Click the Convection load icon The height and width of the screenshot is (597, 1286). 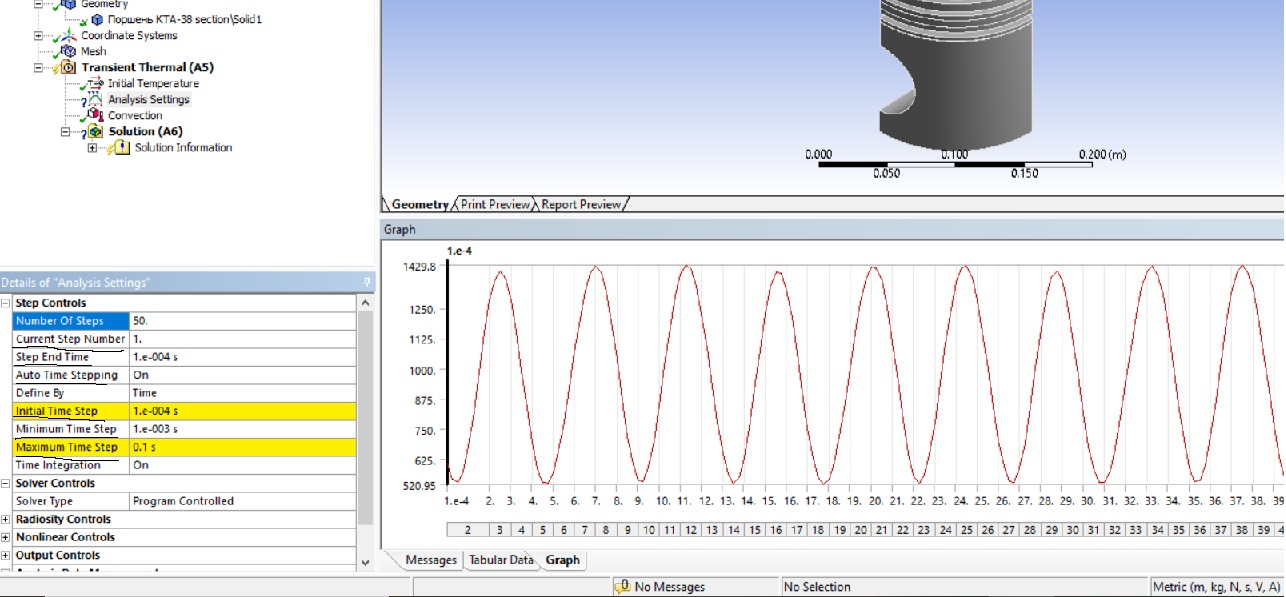pyautogui.click(x=95, y=115)
